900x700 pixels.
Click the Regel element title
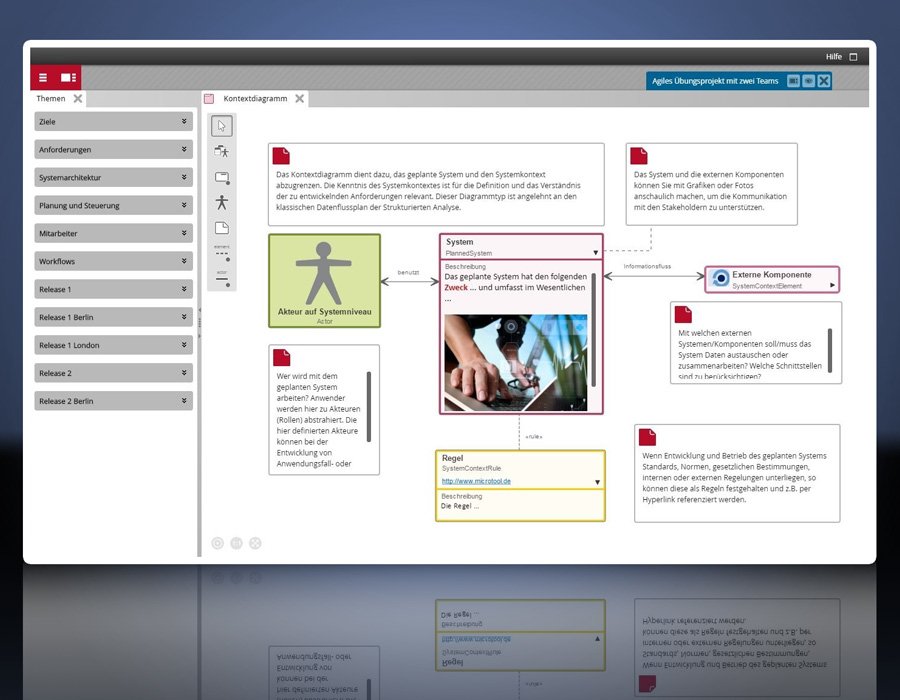[x=452, y=458]
